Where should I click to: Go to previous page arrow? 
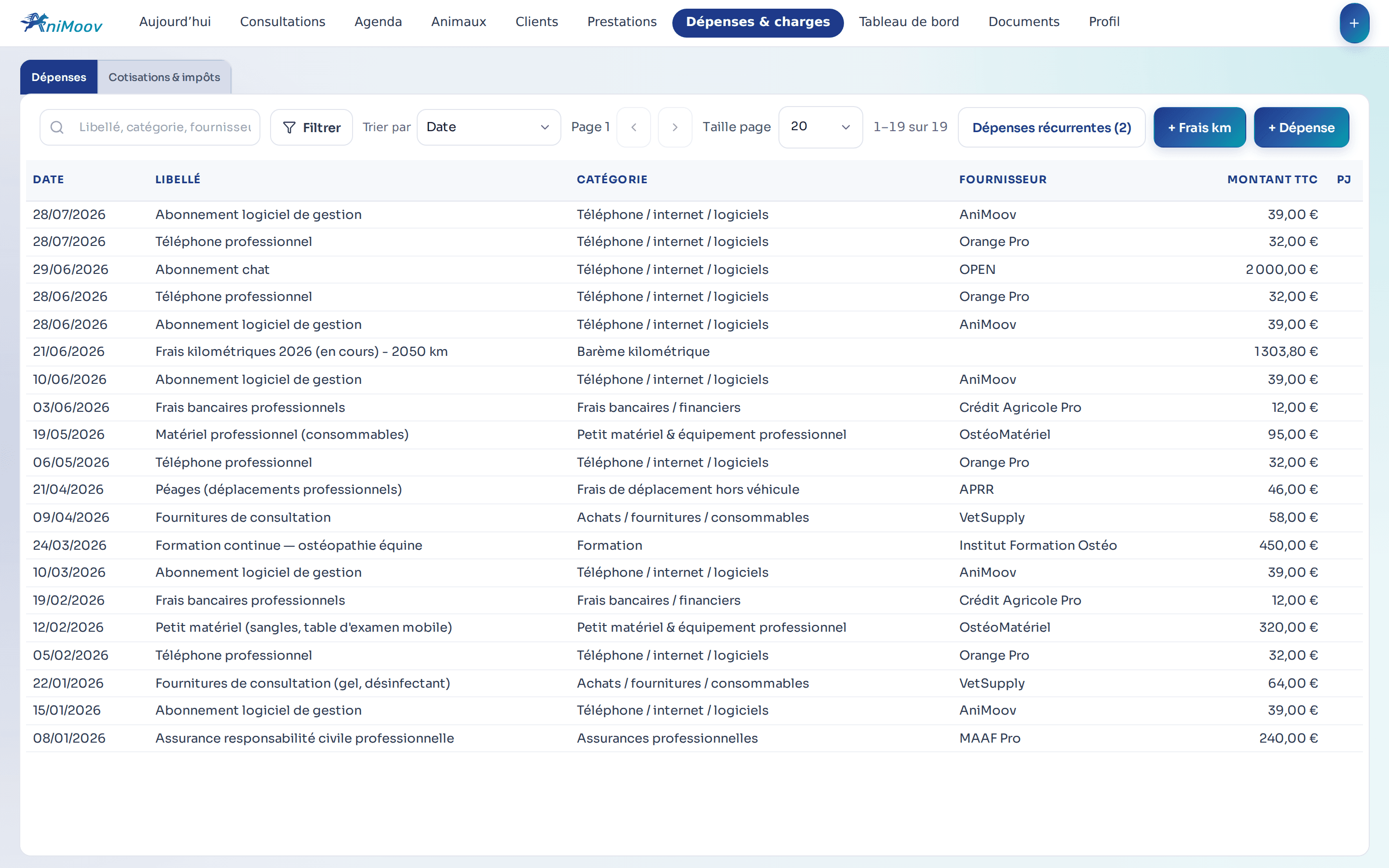pyautogui.click(x=634, y=127)
